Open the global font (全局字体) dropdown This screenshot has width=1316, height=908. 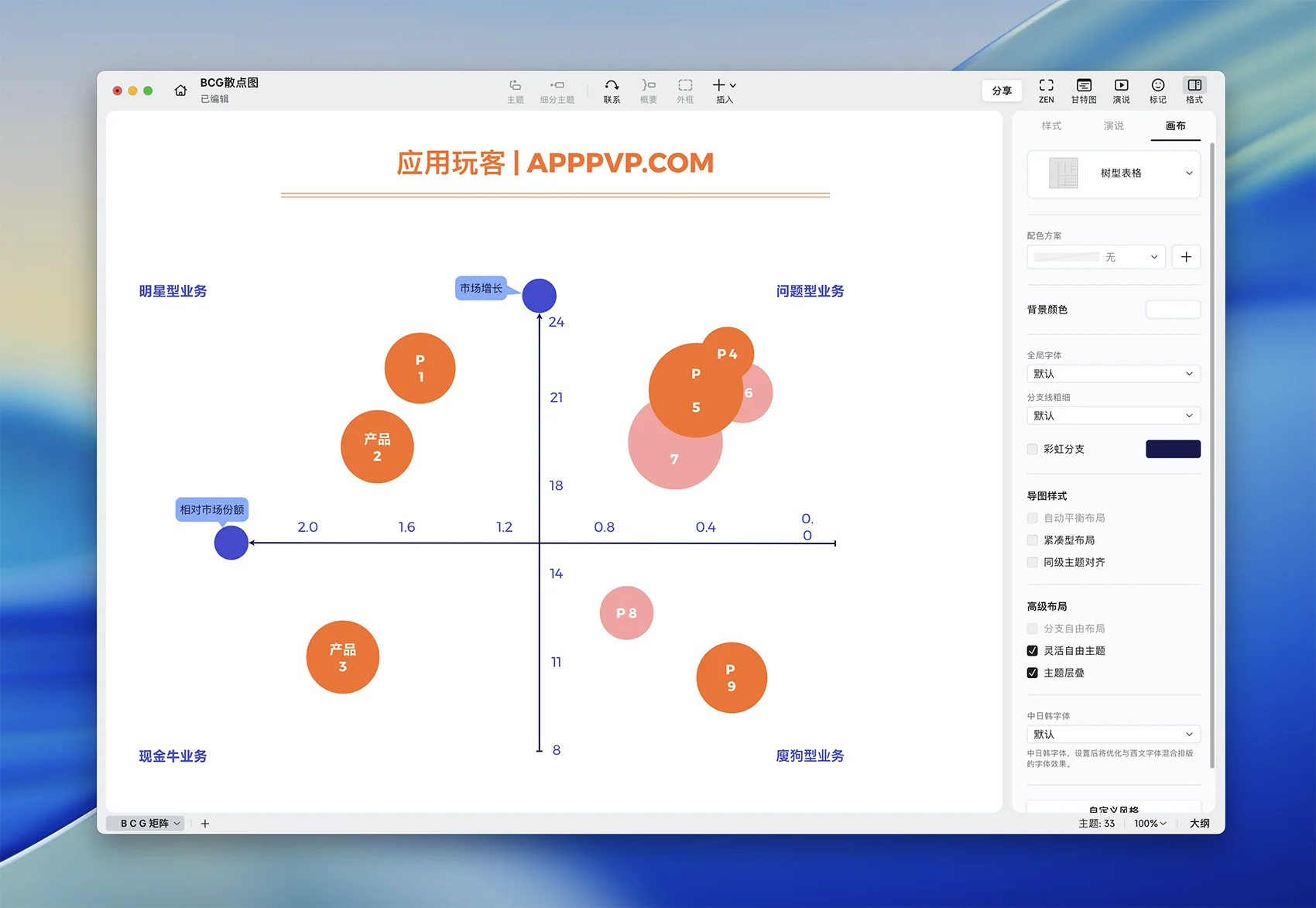pos(1113,374)
